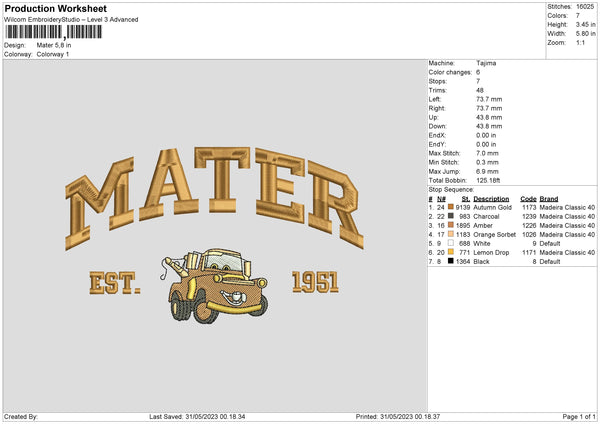Click the Production Worksheet title
600x424 pixels.
(x=55, y=8)
